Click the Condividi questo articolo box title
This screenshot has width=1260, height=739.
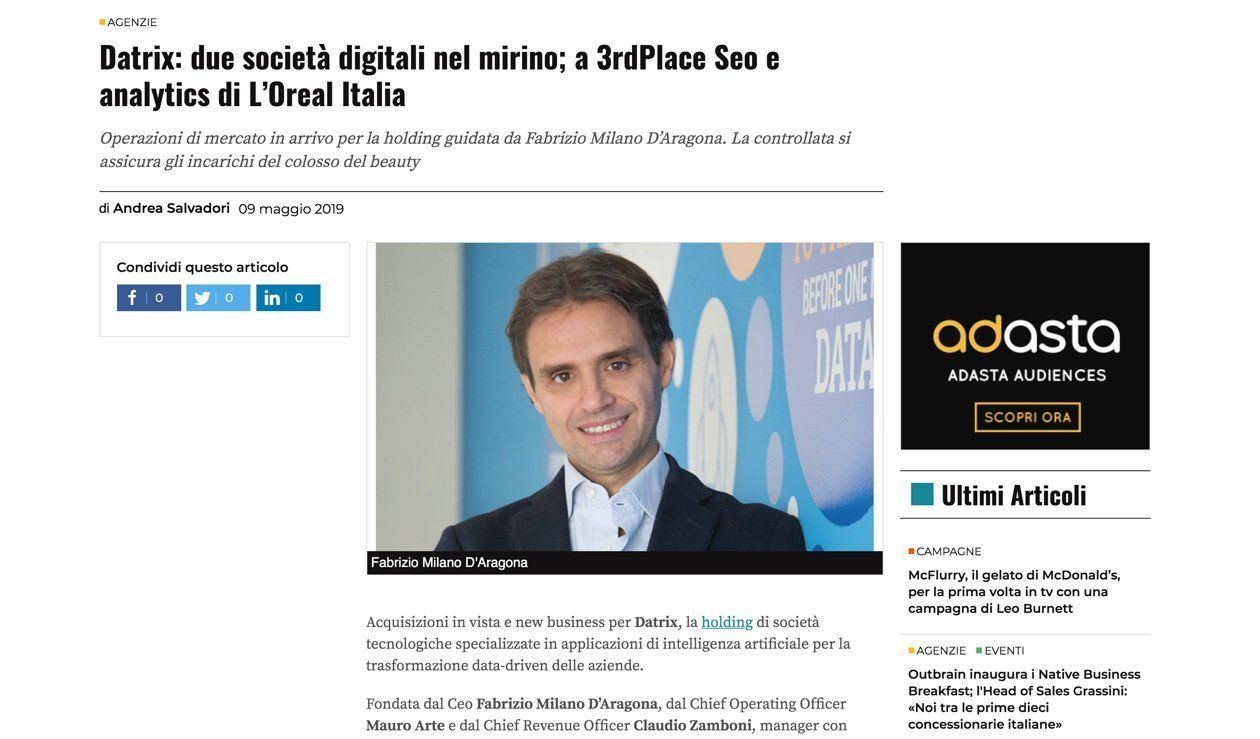tap(202, 267)
